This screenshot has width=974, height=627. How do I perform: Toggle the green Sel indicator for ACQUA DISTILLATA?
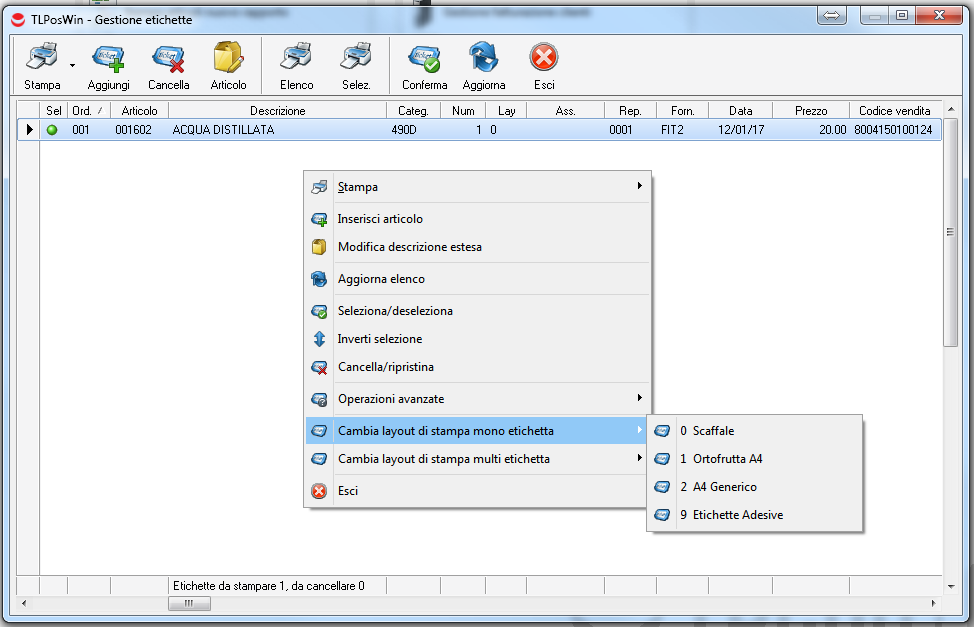click(x=52, y=130)
